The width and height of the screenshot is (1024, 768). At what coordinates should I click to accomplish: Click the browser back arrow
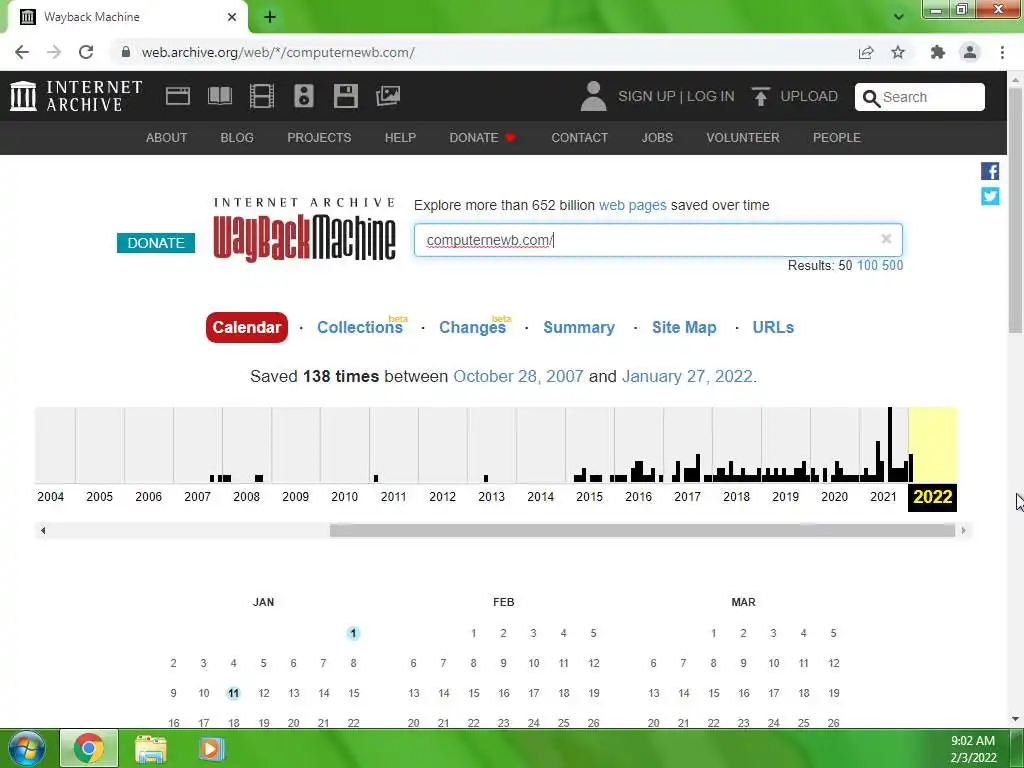point(22,52)
